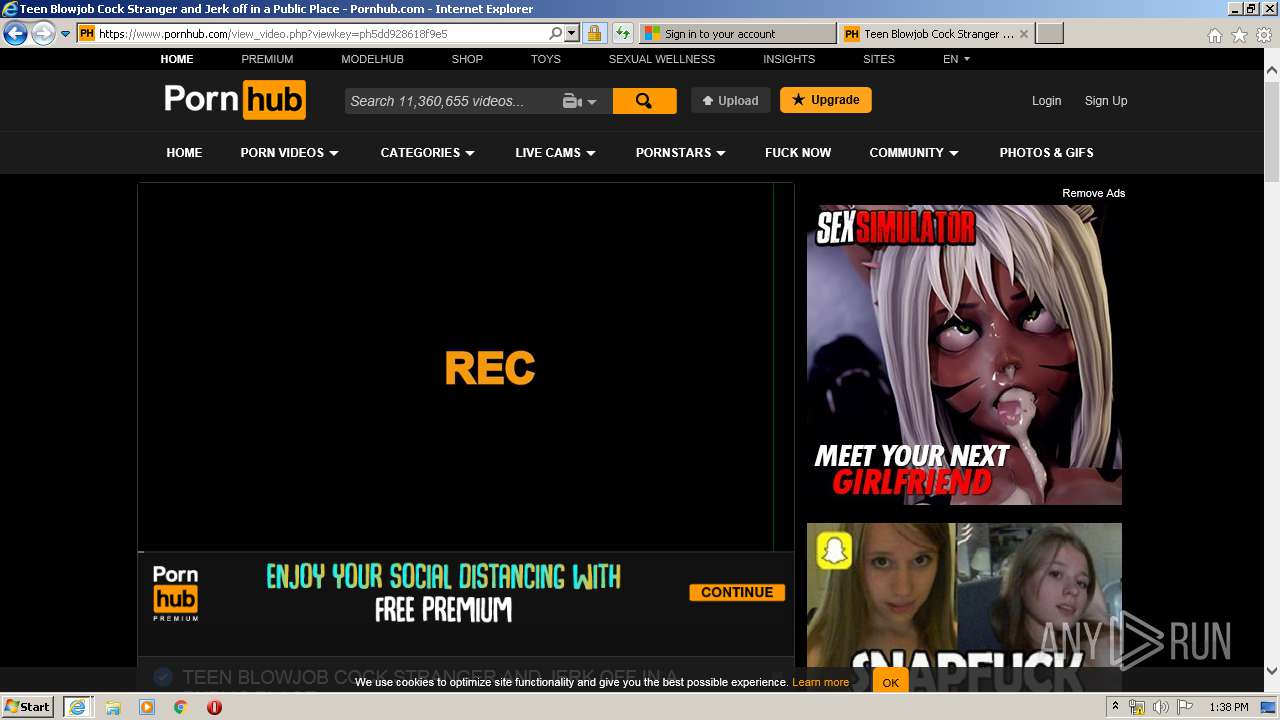Click the red Opera taskbar icon

pos(214,707)
